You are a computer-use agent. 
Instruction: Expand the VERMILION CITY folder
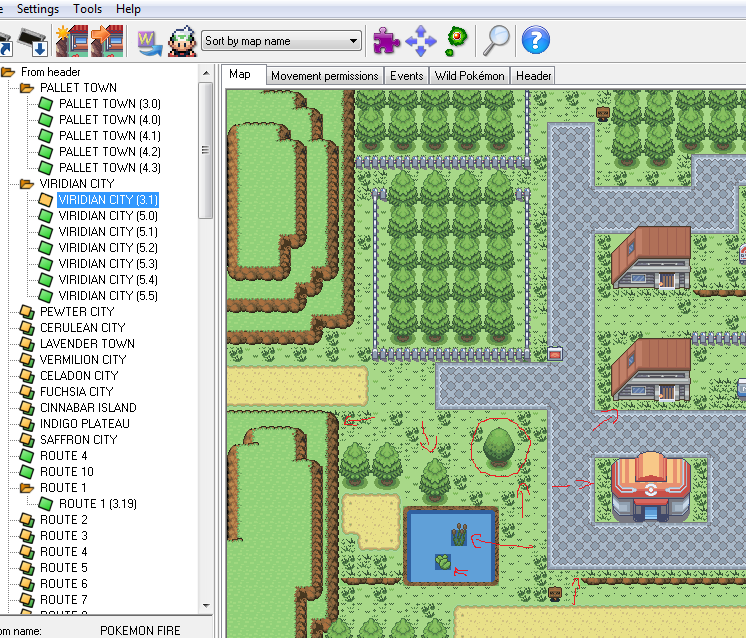click(27, 360)
